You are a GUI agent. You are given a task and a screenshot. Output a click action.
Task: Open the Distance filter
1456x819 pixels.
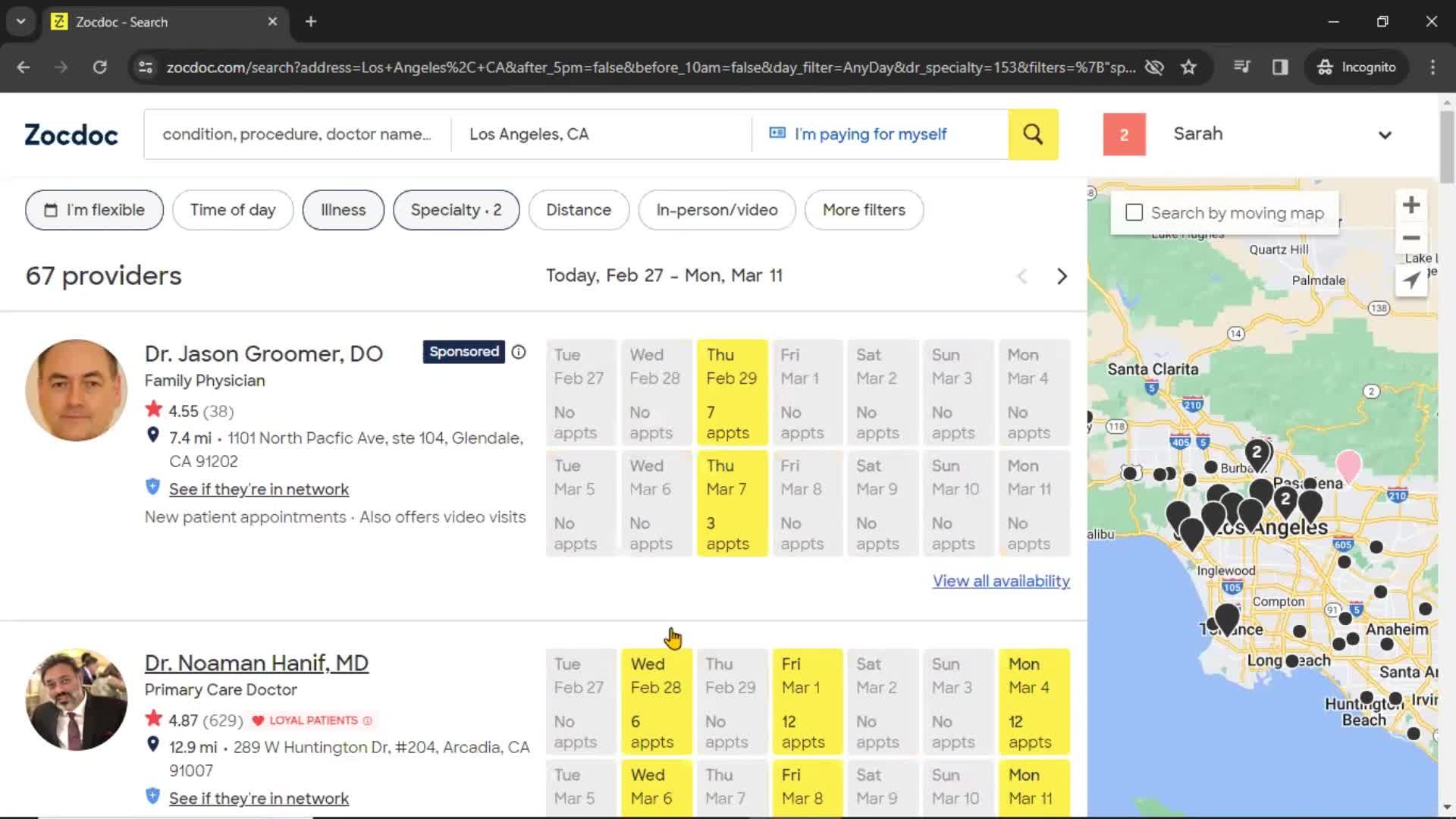(579, 210)
